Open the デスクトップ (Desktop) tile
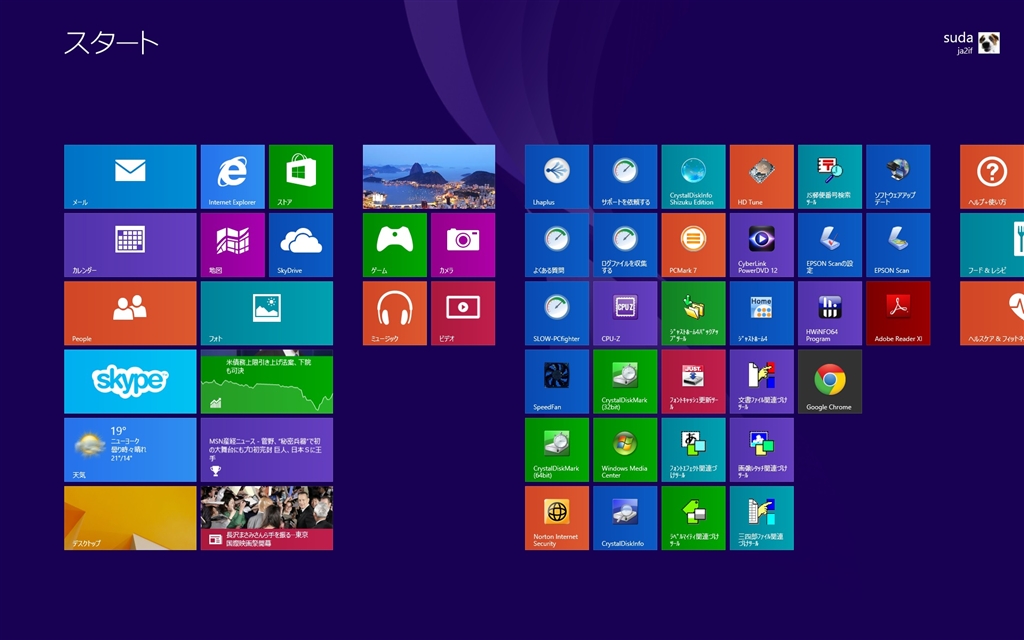Screen dimensions: 1024x640 click(130, 518)
